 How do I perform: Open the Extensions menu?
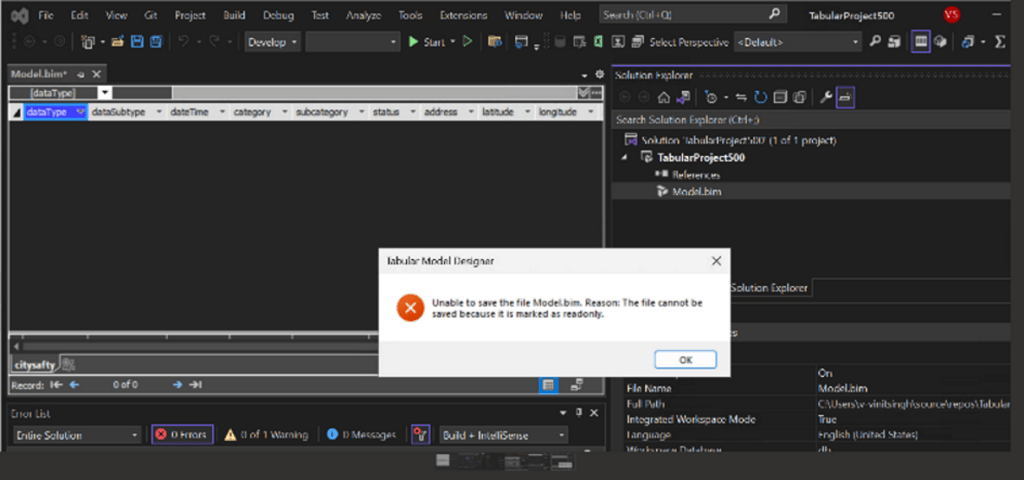pos(463,15)
